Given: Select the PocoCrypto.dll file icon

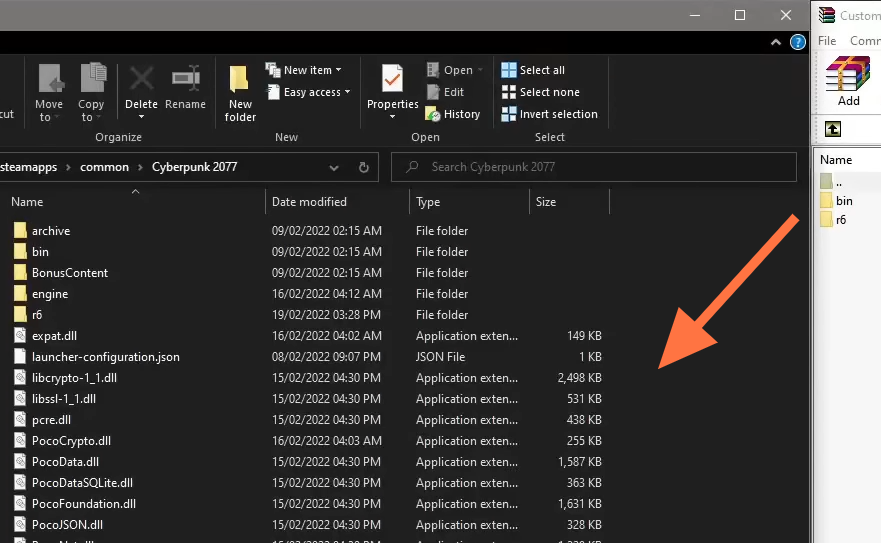Looking at the screenshot, I should [20, 441].
